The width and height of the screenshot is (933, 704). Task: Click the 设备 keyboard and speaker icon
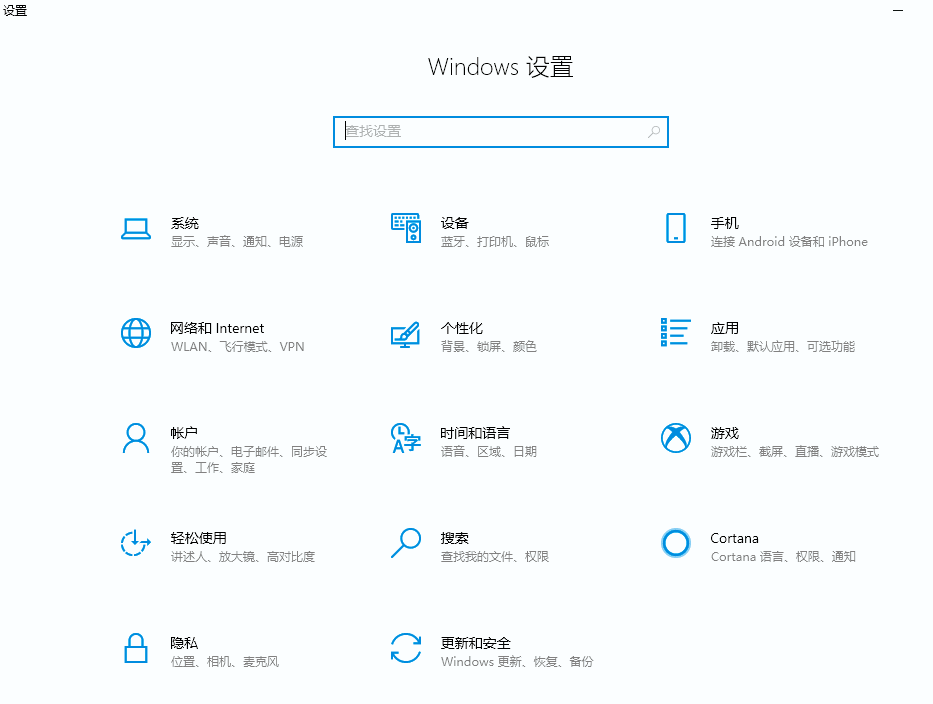tap(406, 228)
